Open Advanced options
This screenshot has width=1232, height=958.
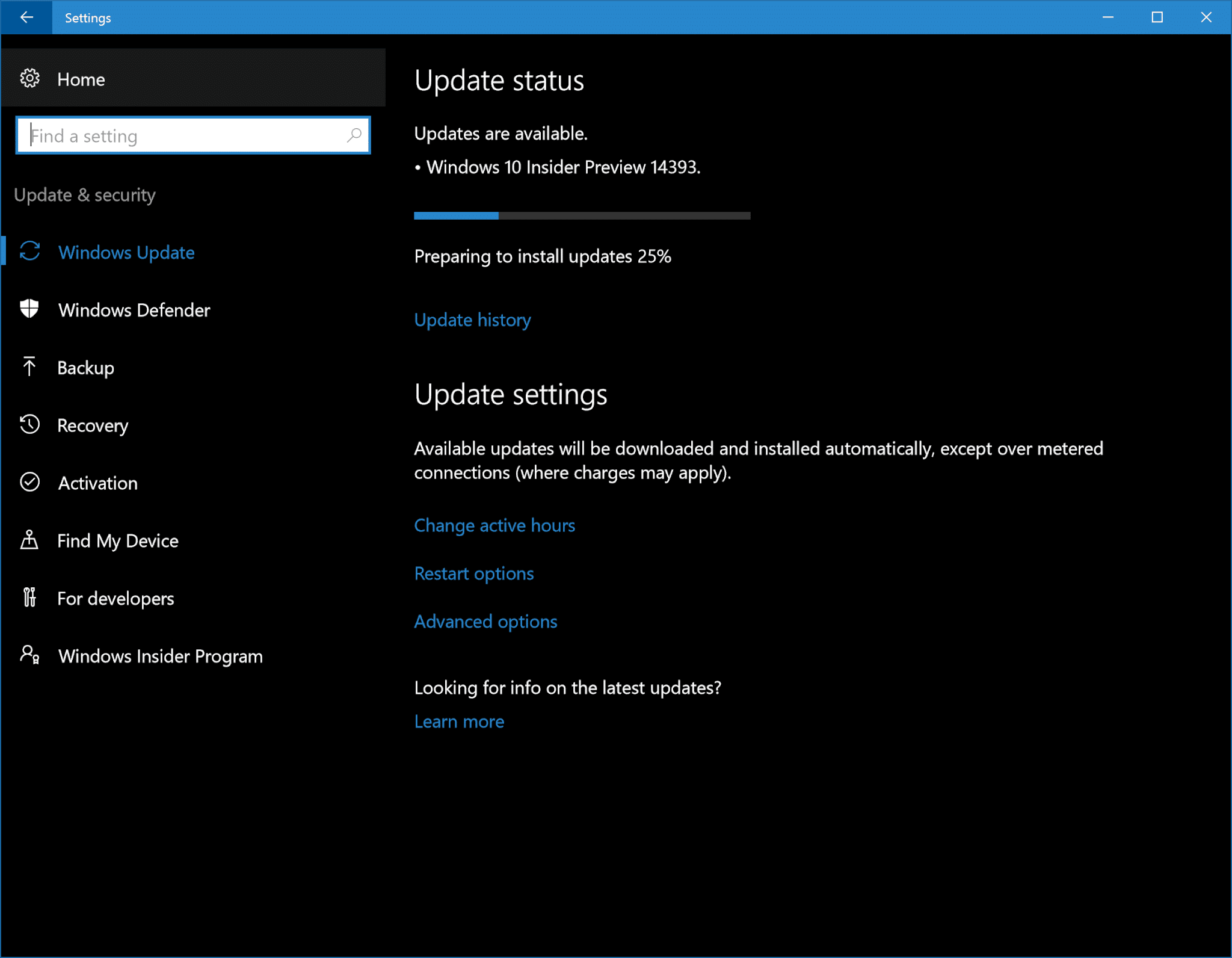(x=485, y=621)
